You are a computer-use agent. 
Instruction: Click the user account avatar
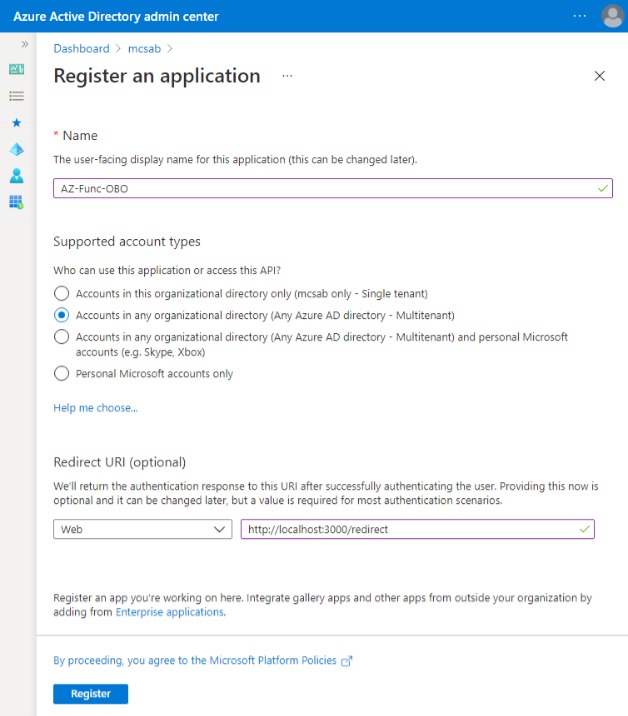tap(612, 16)
